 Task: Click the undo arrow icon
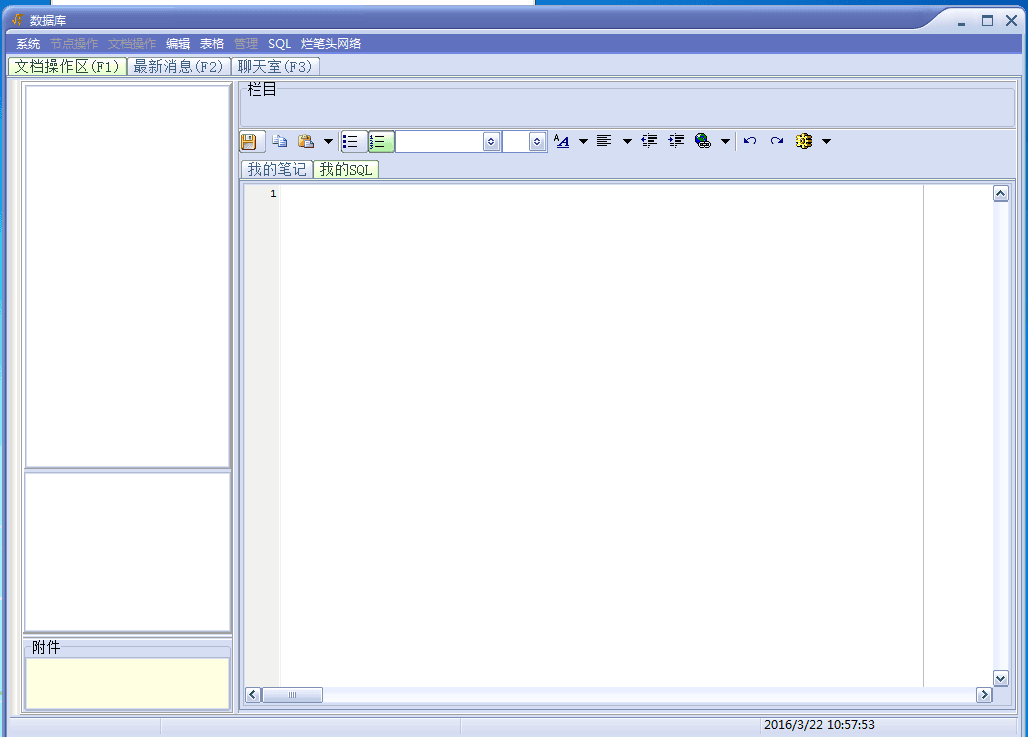(x=750, y=141)
